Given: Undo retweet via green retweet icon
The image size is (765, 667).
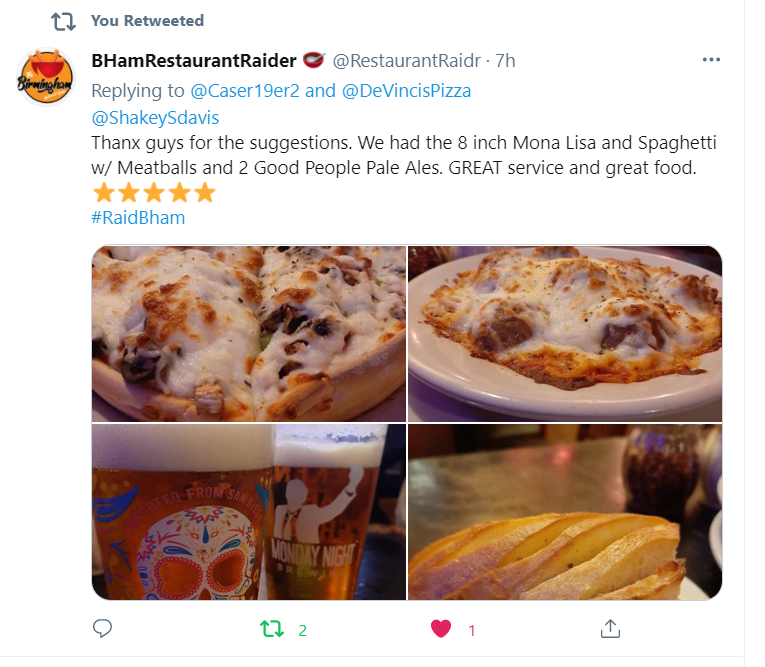Looking at the screenshot, I should pos(272,629).
